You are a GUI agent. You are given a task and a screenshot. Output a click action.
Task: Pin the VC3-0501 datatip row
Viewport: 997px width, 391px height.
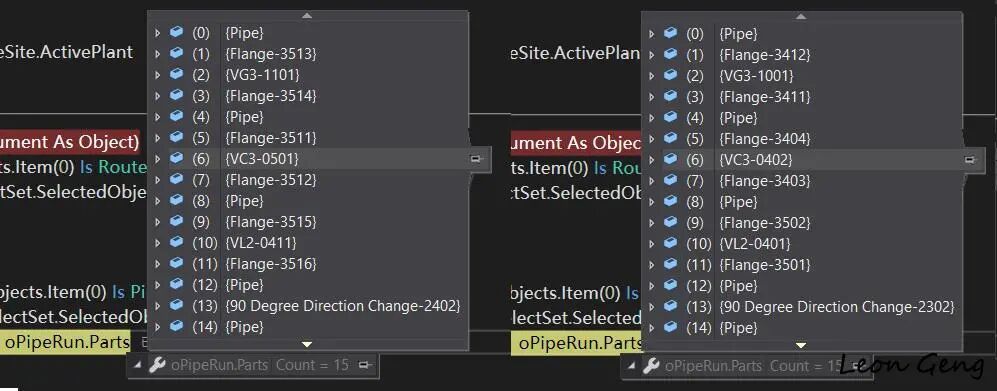(x=476, y=159)
